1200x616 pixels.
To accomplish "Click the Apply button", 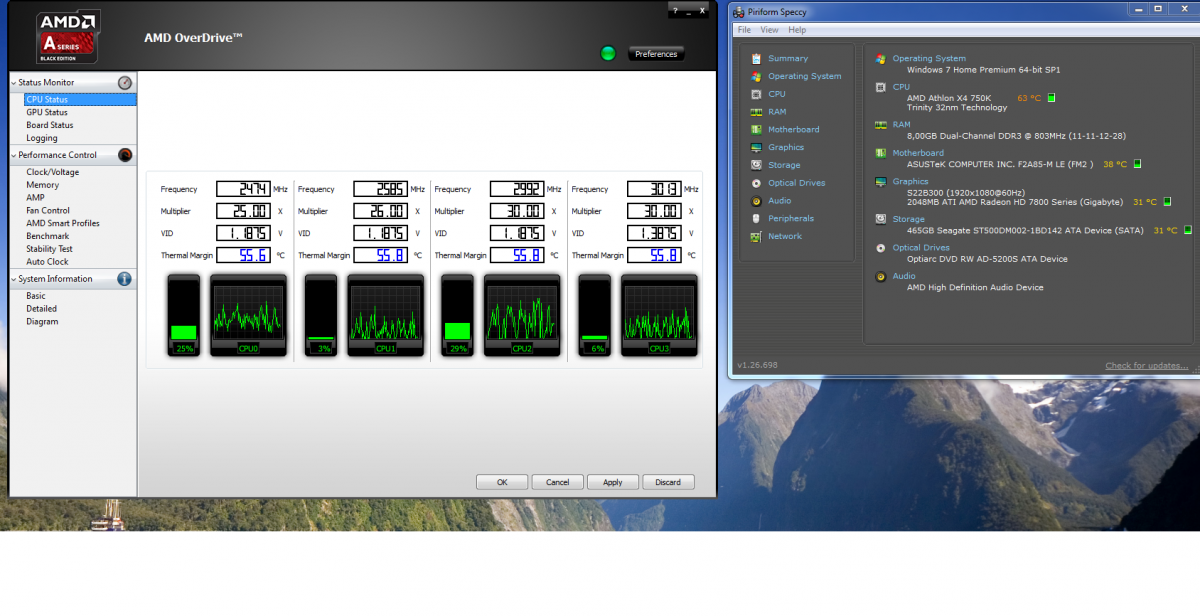I will point(613,482).
